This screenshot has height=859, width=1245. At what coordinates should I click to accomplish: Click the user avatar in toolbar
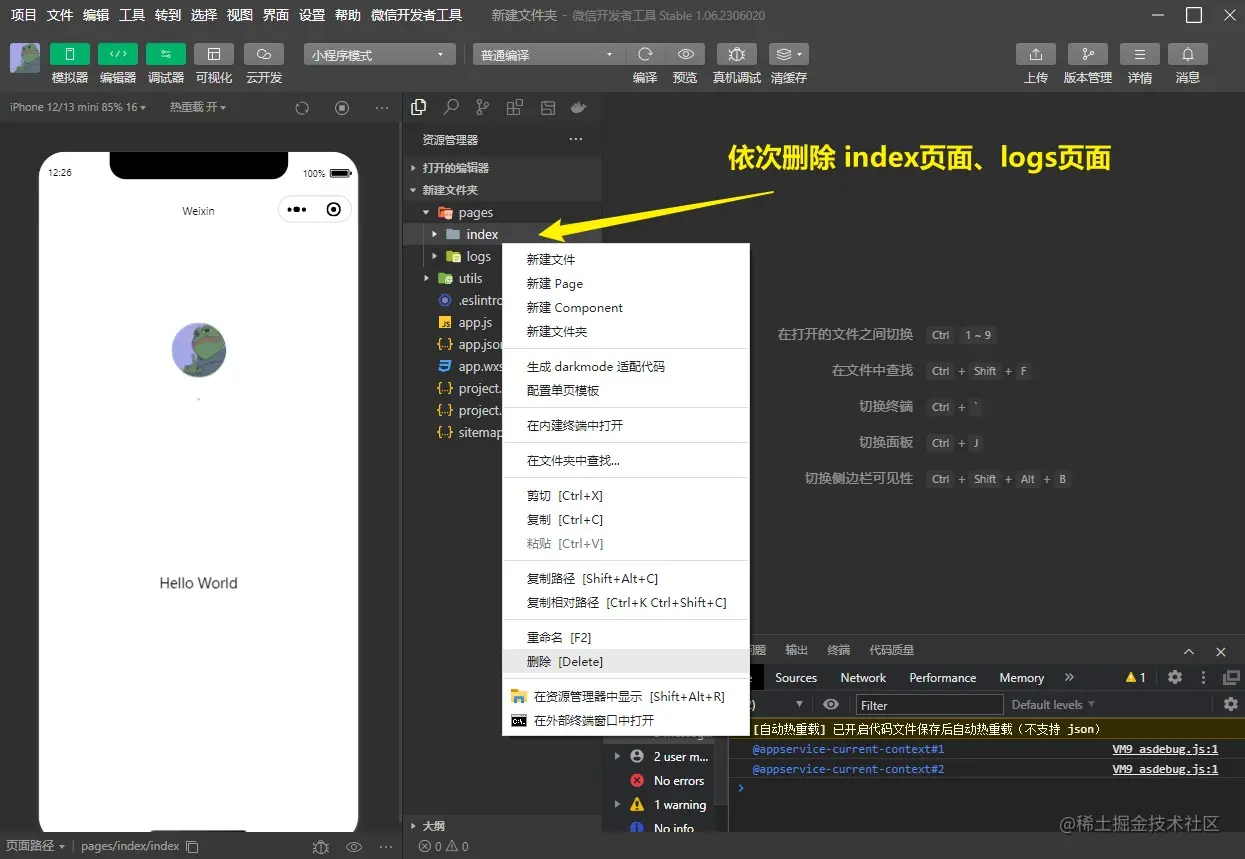[x=25, y=58]
